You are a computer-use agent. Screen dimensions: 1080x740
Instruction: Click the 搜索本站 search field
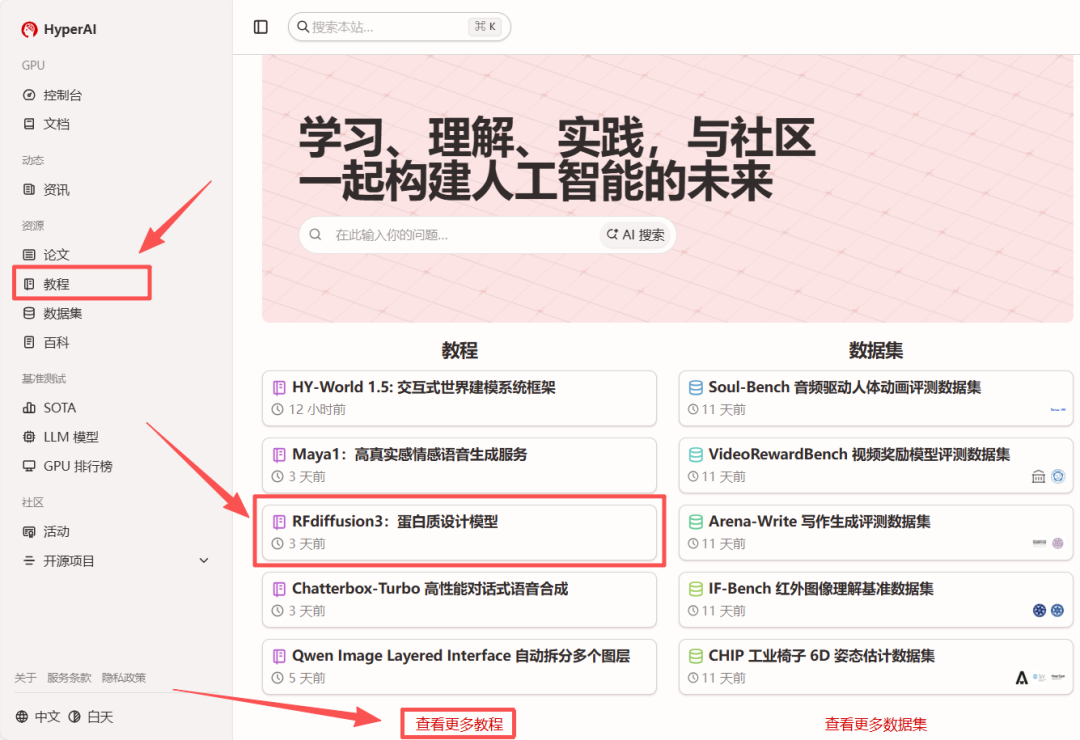399,26
